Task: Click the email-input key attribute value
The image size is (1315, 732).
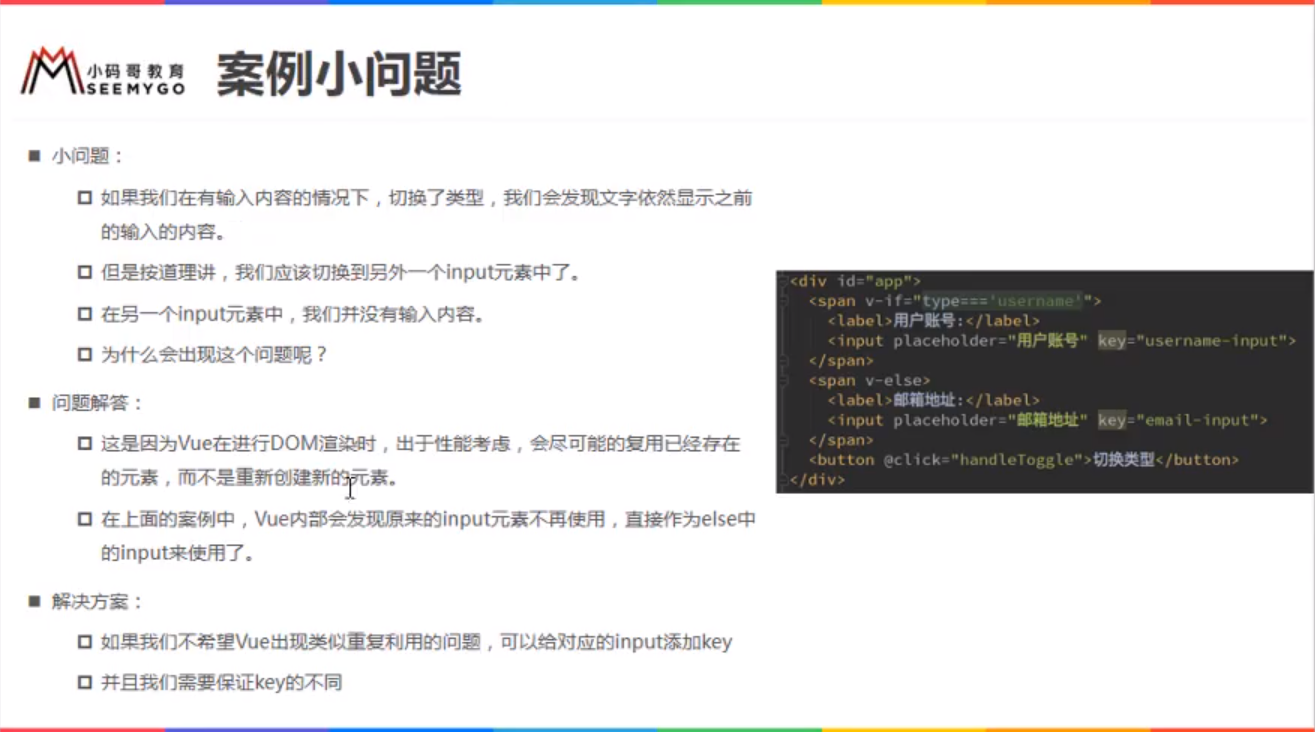Action: pyautogui.click(x=1198, y=420)
